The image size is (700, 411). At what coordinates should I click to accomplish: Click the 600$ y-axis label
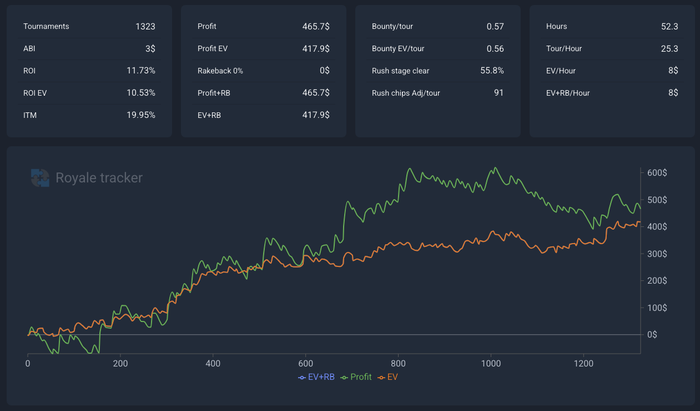(x=657, y=173)
